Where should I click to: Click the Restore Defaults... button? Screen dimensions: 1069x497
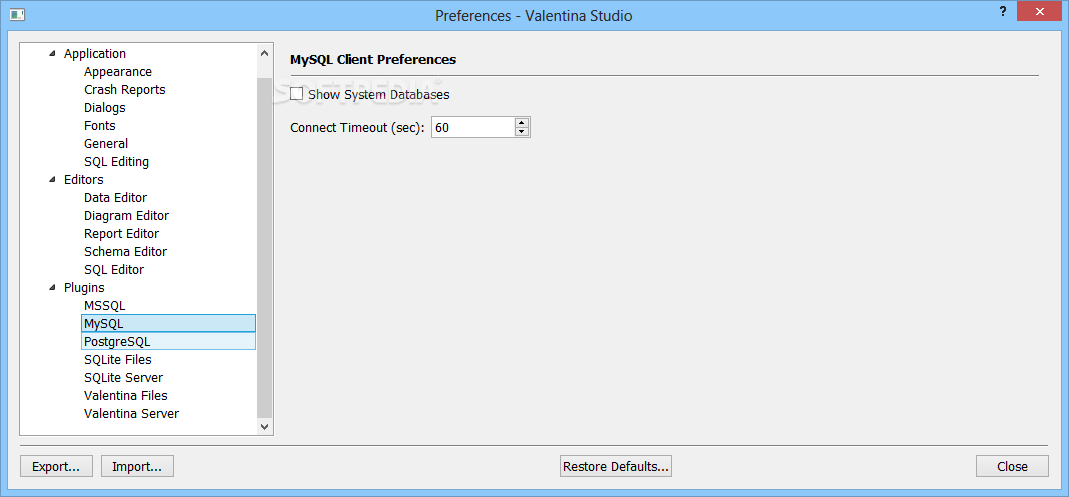(616, 466)
